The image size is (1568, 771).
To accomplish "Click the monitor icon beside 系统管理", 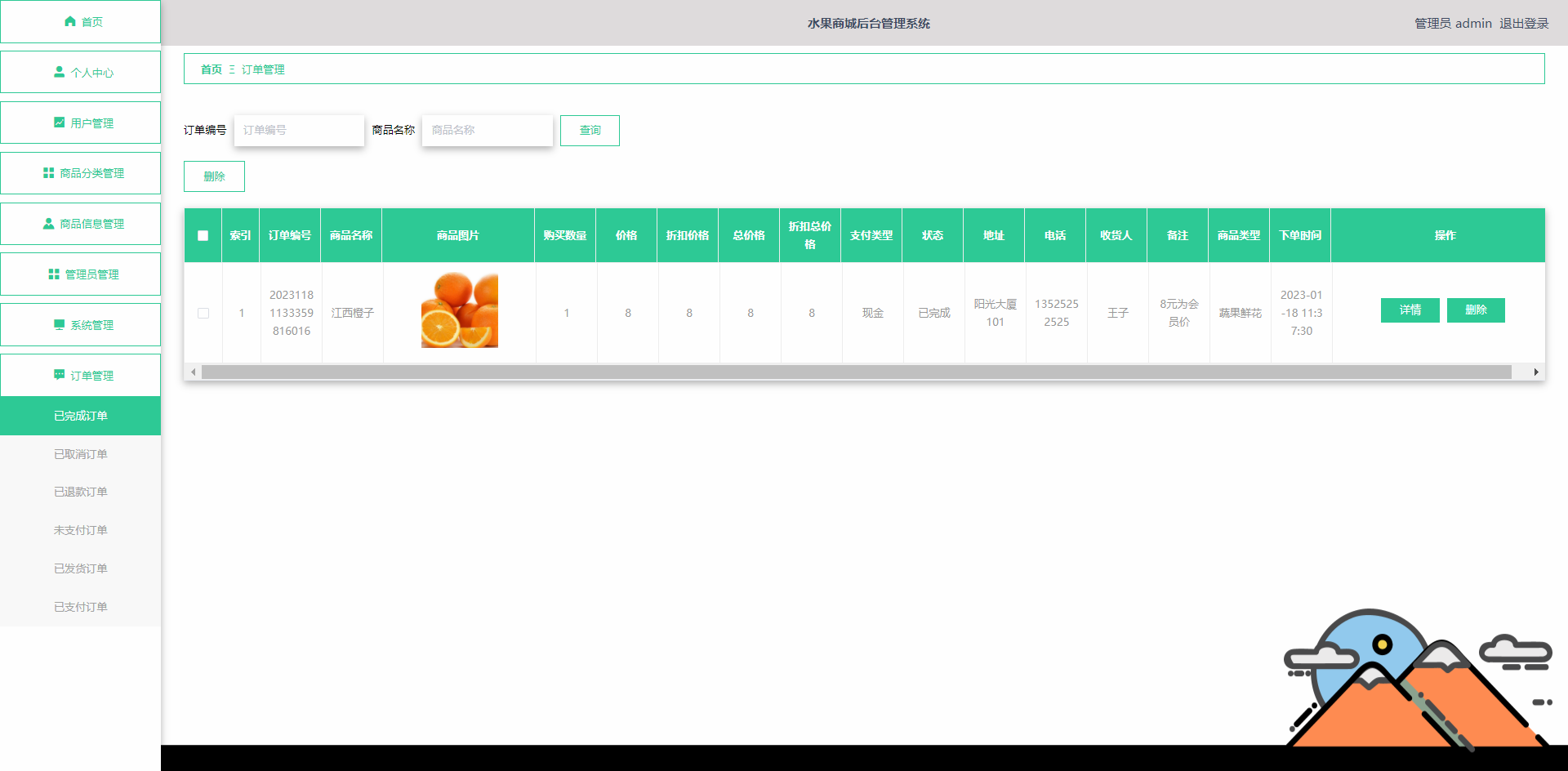I will point(59,324).
